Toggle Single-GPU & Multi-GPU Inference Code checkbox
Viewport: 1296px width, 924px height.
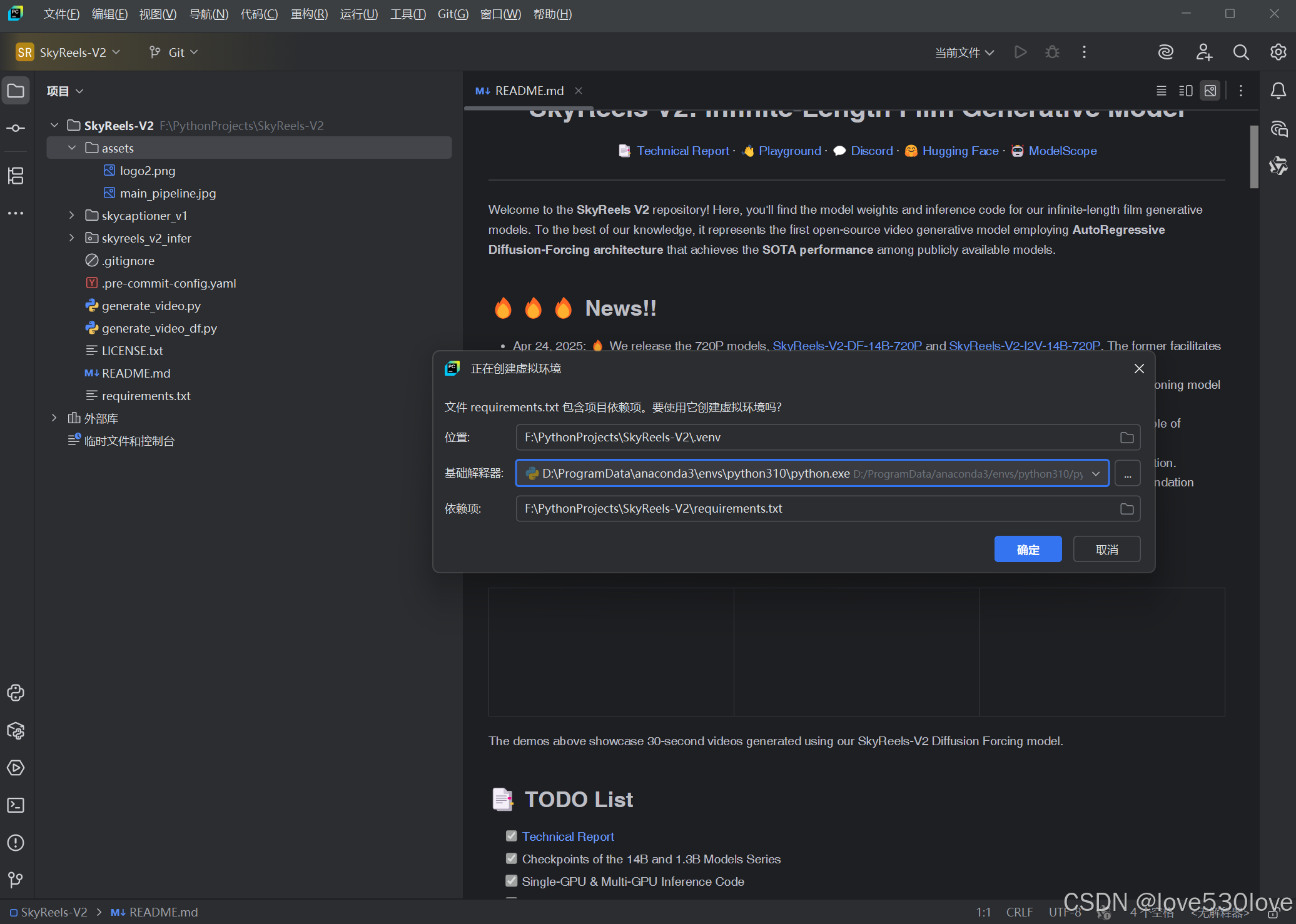(512, 881)
